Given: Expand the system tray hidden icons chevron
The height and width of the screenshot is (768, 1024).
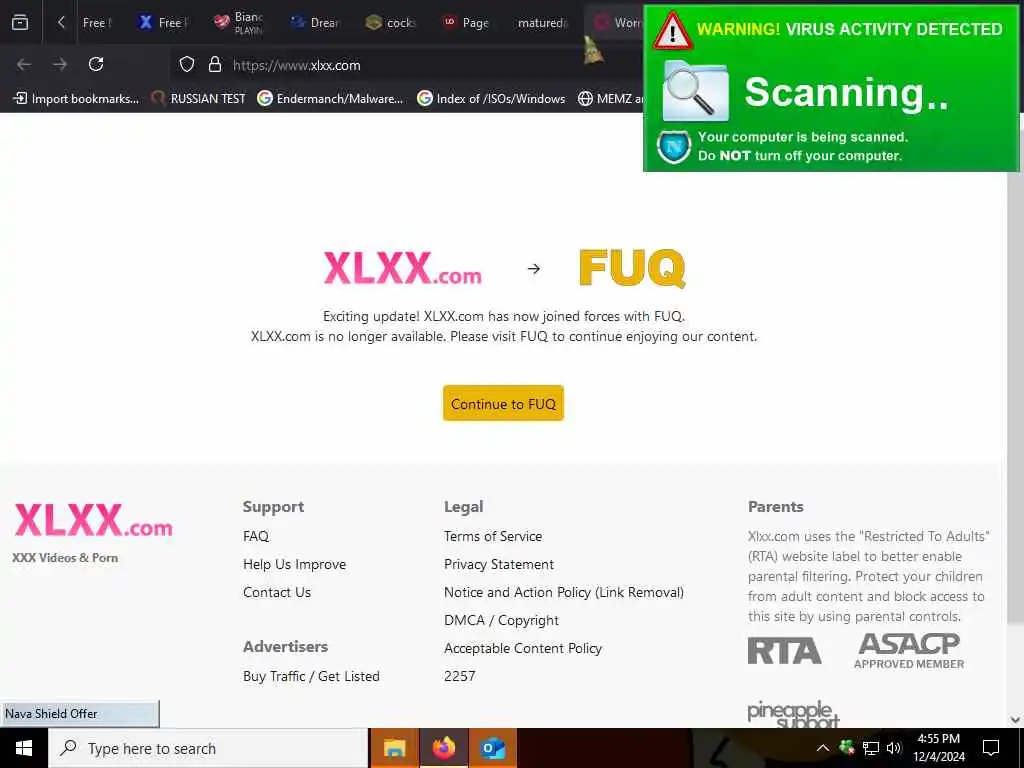Looking at the screenshot, I should (823, 748).
